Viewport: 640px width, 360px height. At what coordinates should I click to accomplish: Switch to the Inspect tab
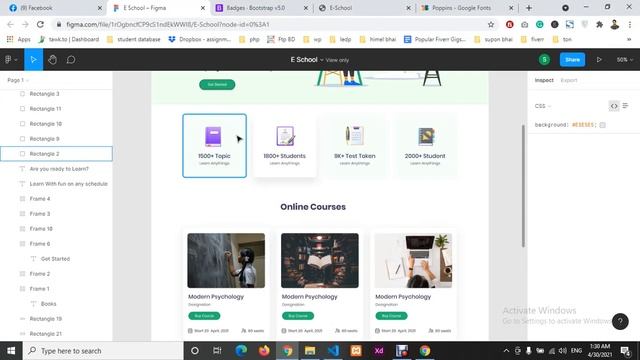pos(544,80)
